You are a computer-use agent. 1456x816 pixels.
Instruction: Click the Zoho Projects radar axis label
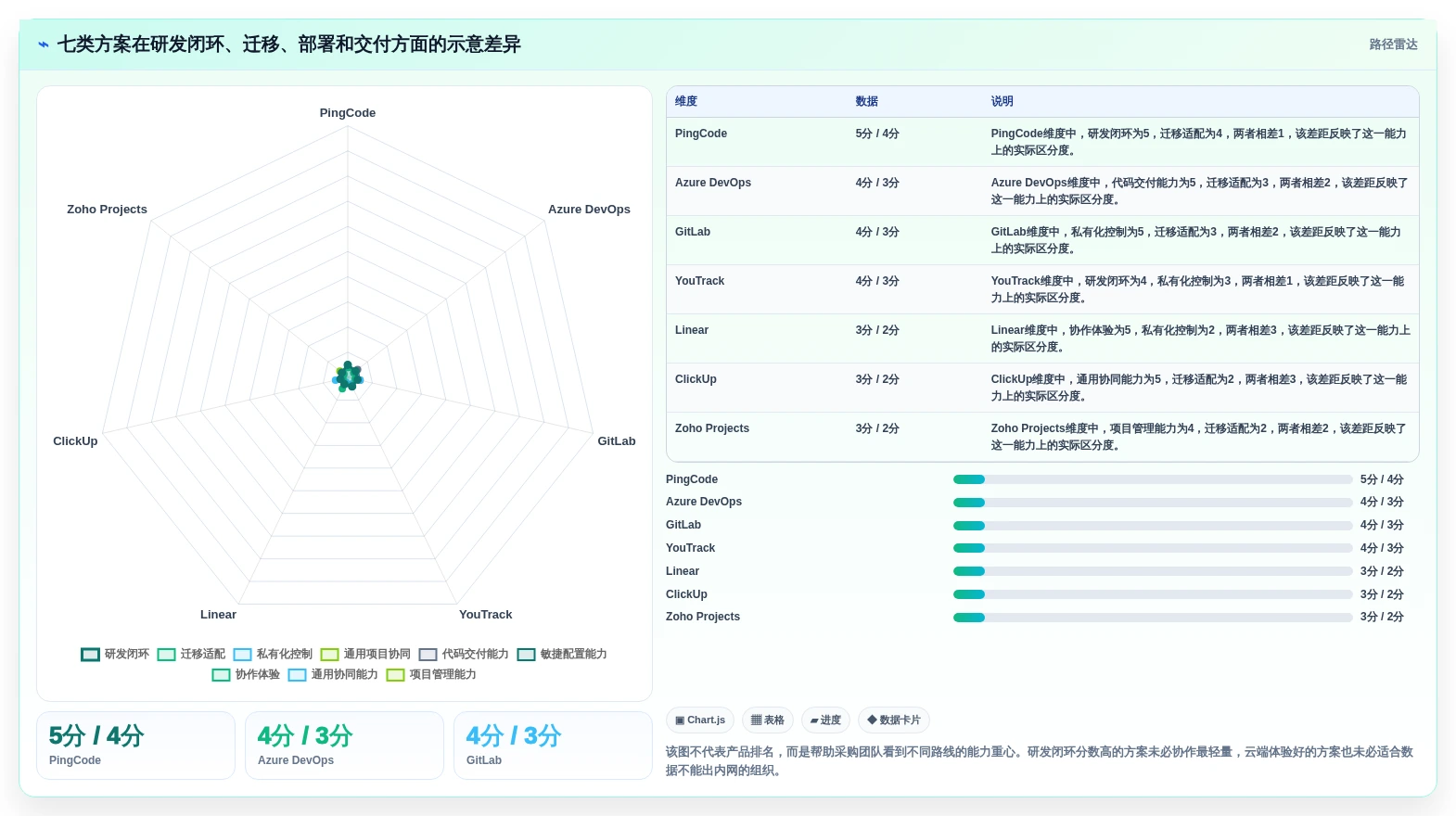tap(107, 210)
